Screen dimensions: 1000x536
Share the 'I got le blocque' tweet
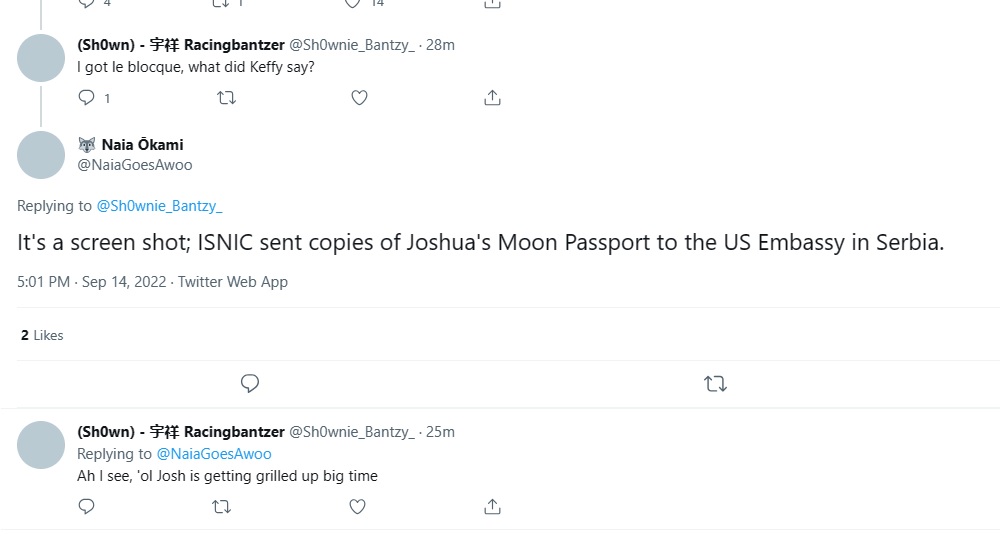492,98
